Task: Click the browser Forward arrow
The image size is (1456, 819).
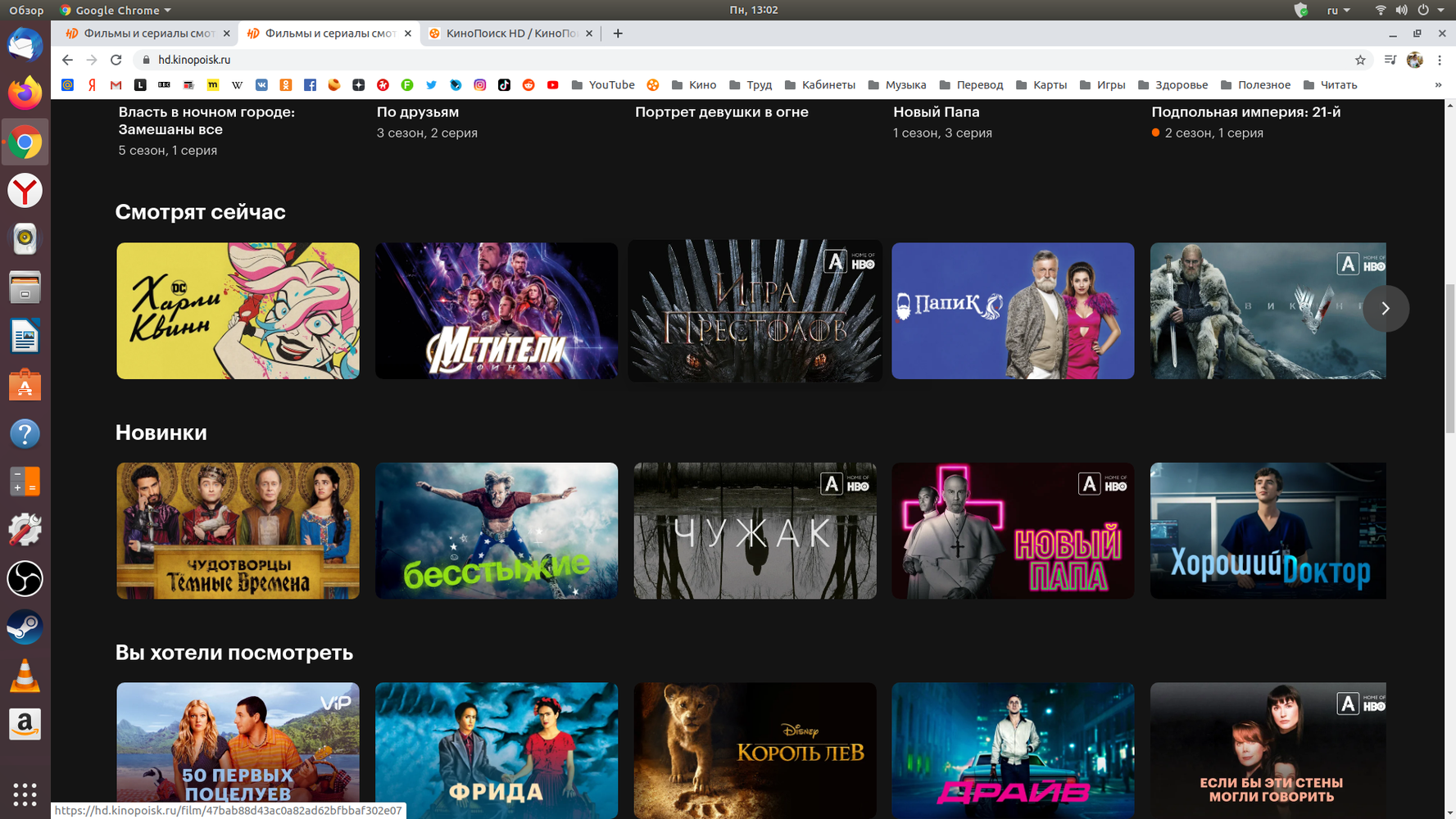Action: pos(92,60)
